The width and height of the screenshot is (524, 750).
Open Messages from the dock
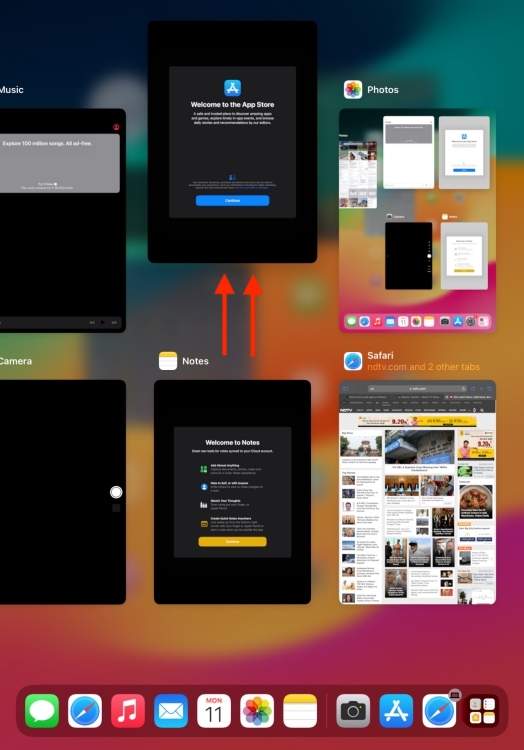point(42,711)
